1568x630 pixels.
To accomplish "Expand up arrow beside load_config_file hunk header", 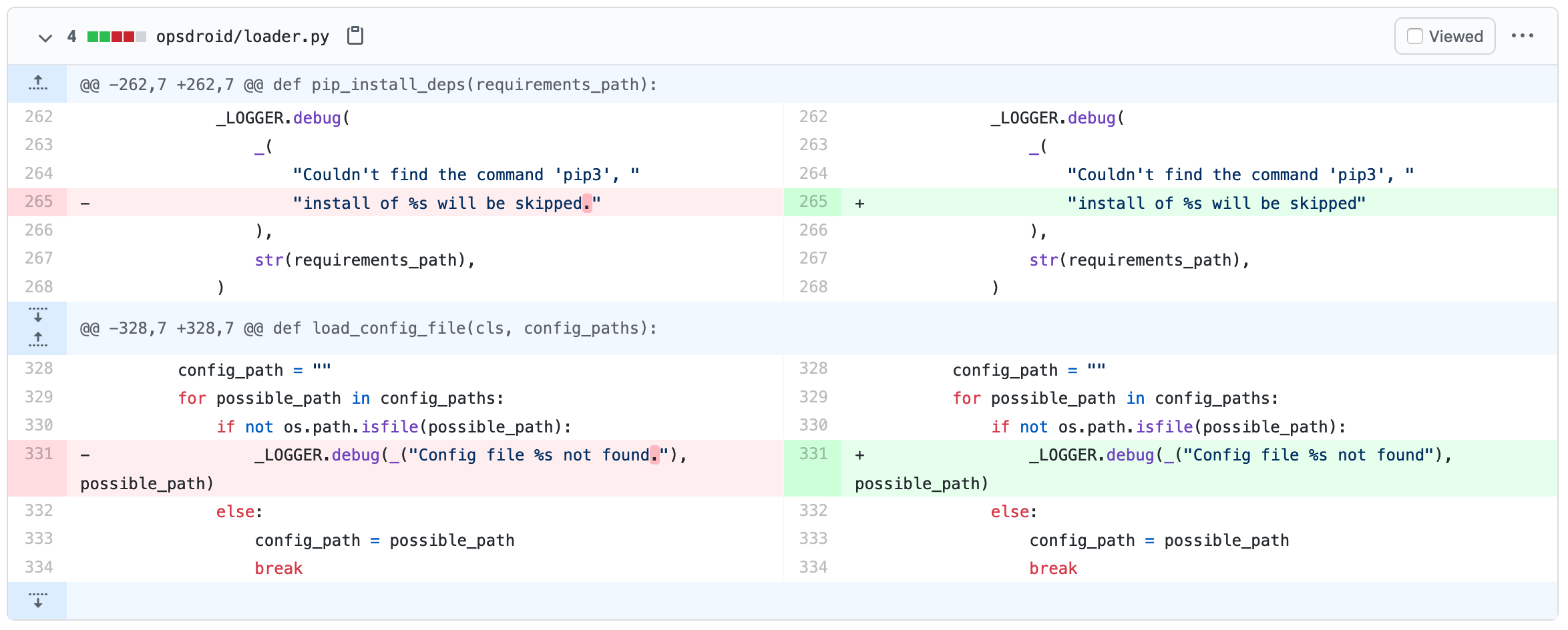I will (38, 340).
